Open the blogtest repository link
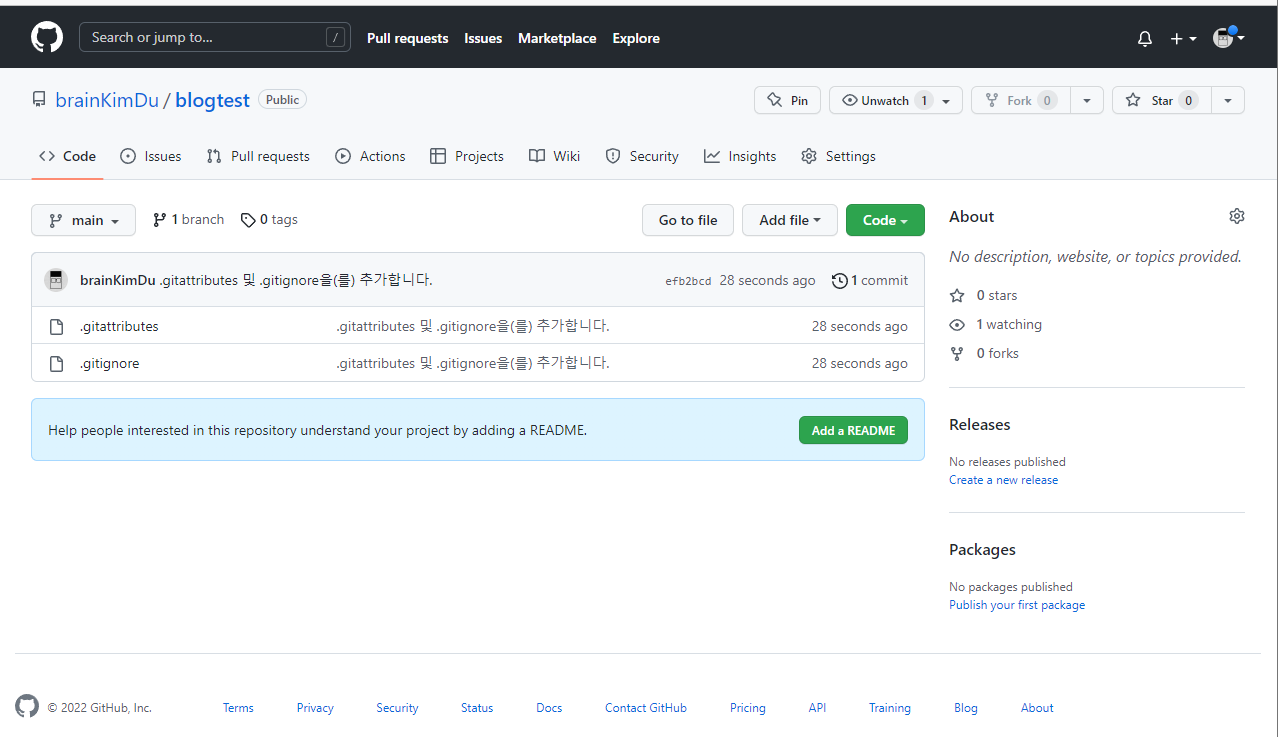Screen dimensions: 1278x737 pyautogui.click(x=212, y=100)
